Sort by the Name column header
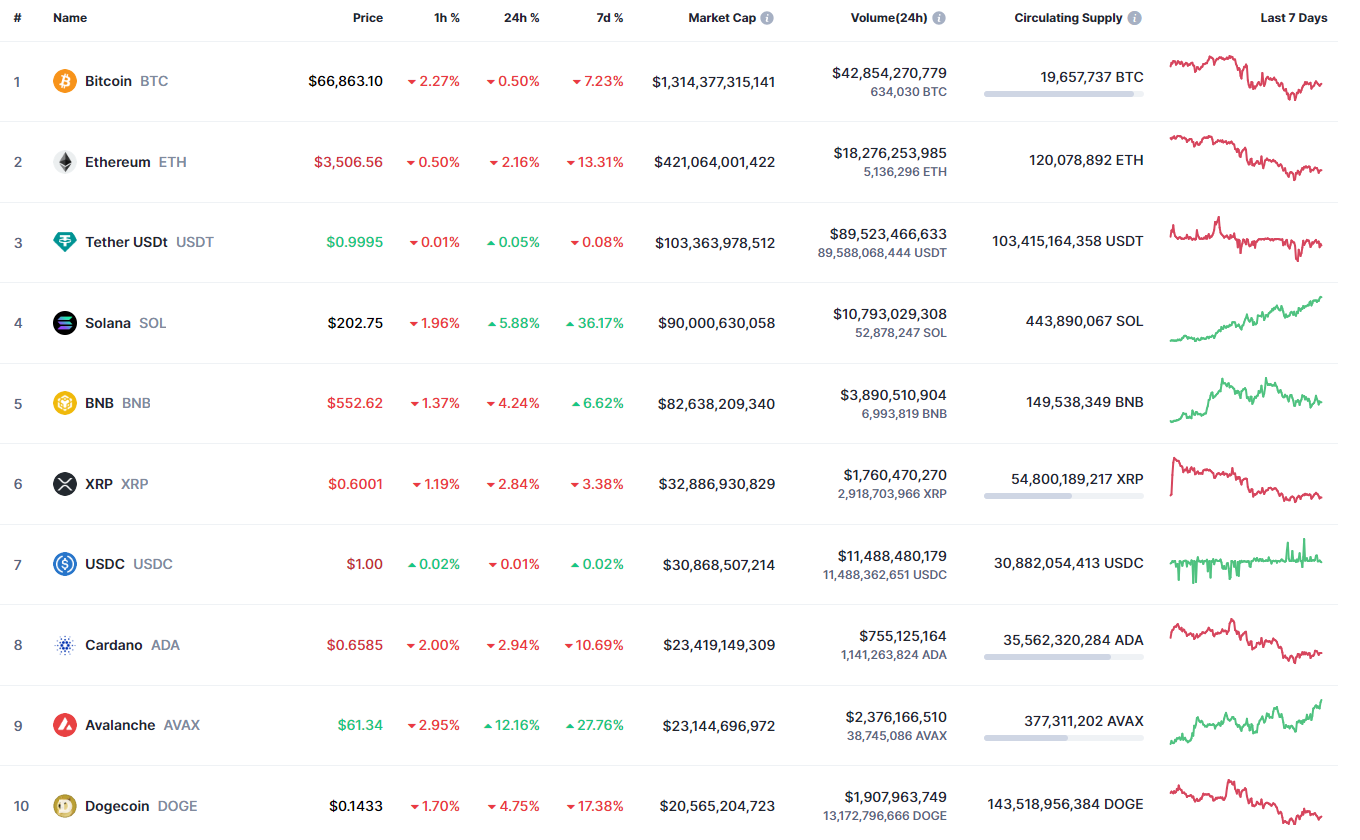This screenshot has height=840, width=1360. (70, 18)
